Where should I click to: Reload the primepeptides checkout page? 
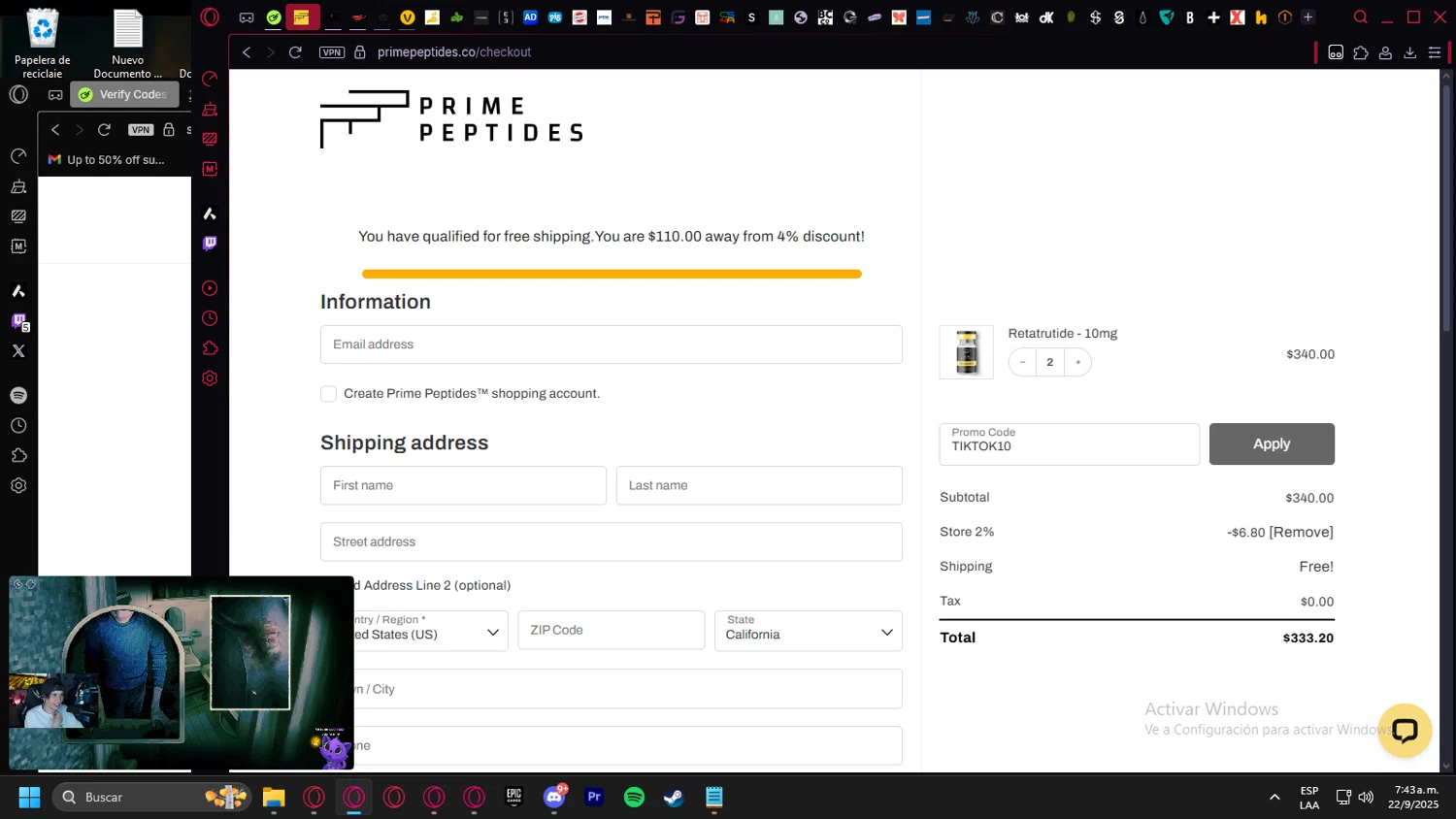tap(295, 52)
